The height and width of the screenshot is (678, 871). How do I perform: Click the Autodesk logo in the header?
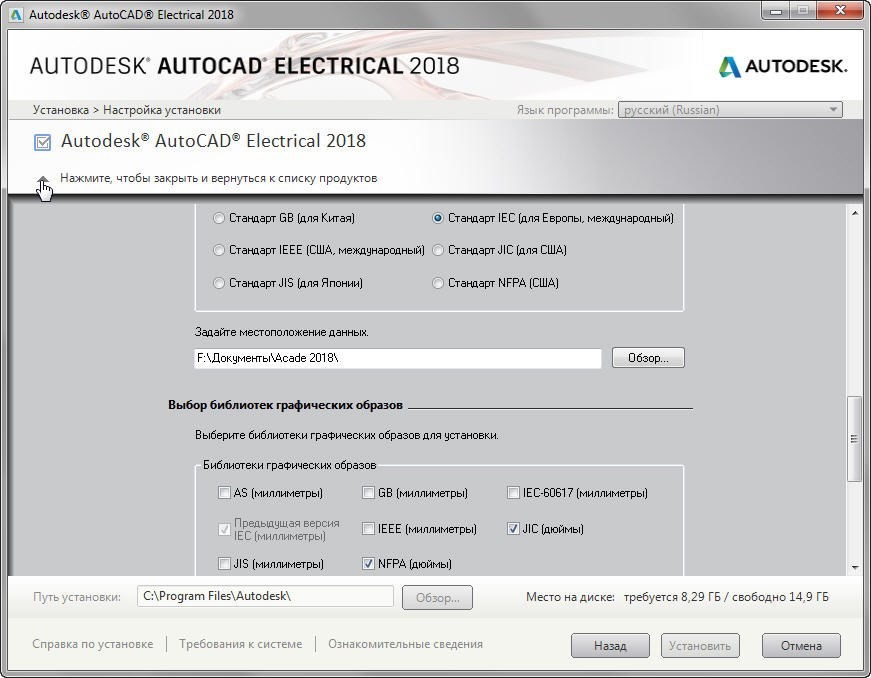click(783, 67)
